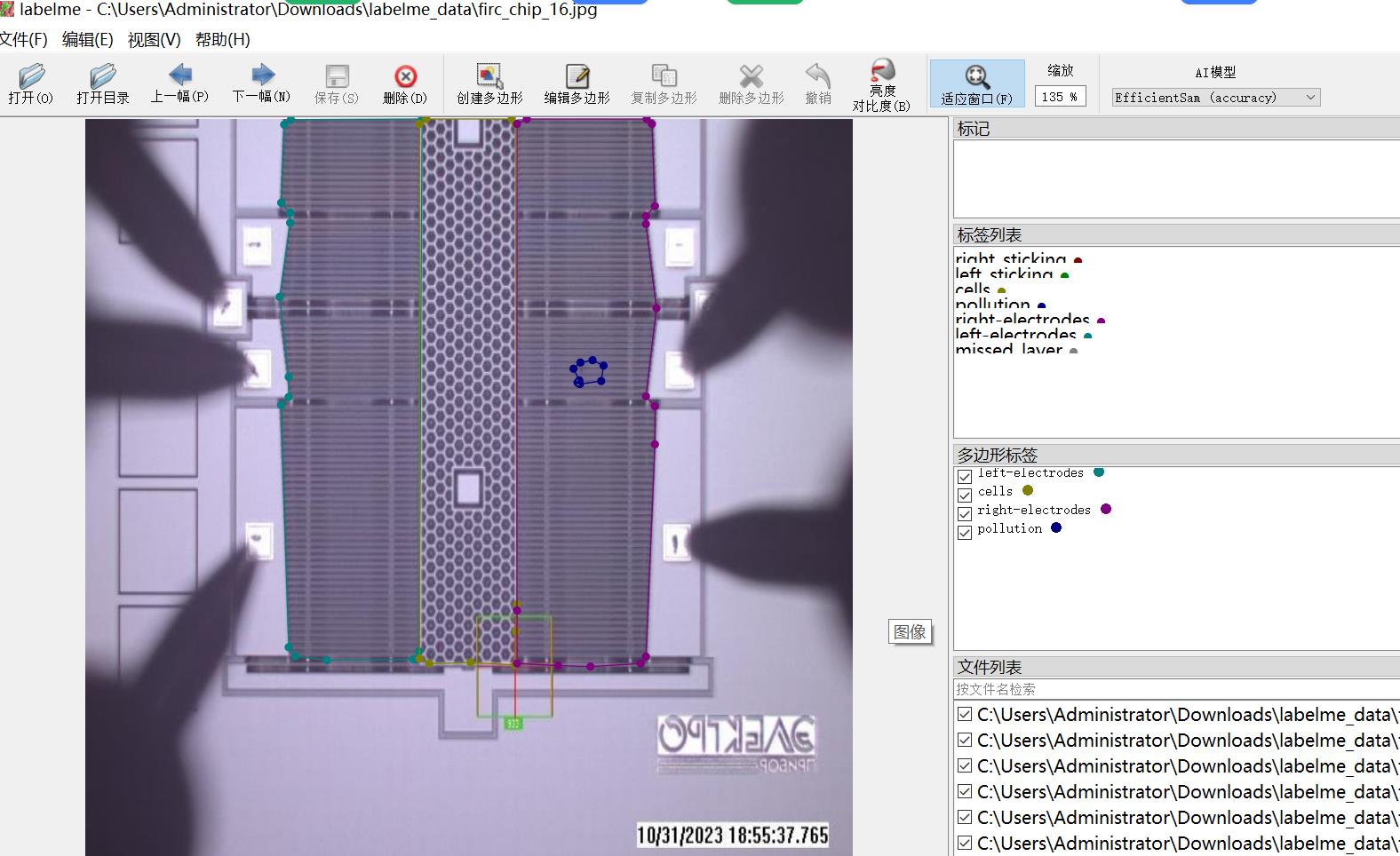Open the 帮助(H) menu

point(222,40)
